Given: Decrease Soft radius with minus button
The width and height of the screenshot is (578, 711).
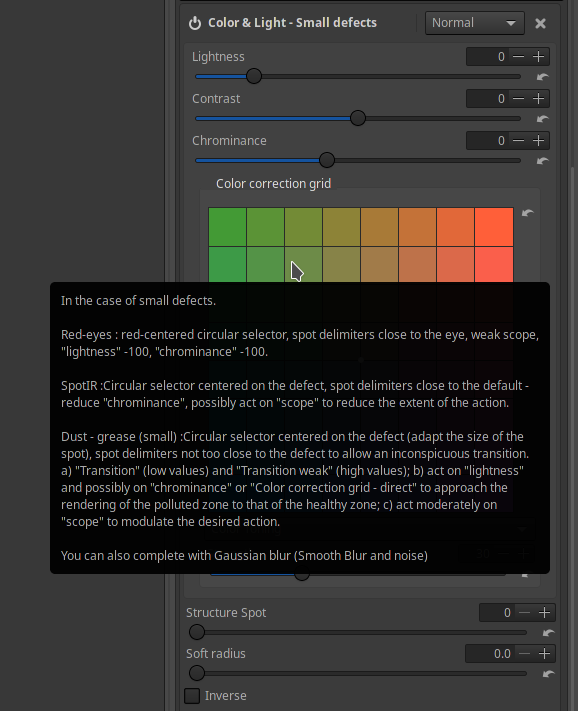Looking at the screenshot, I should click(524, 654).
